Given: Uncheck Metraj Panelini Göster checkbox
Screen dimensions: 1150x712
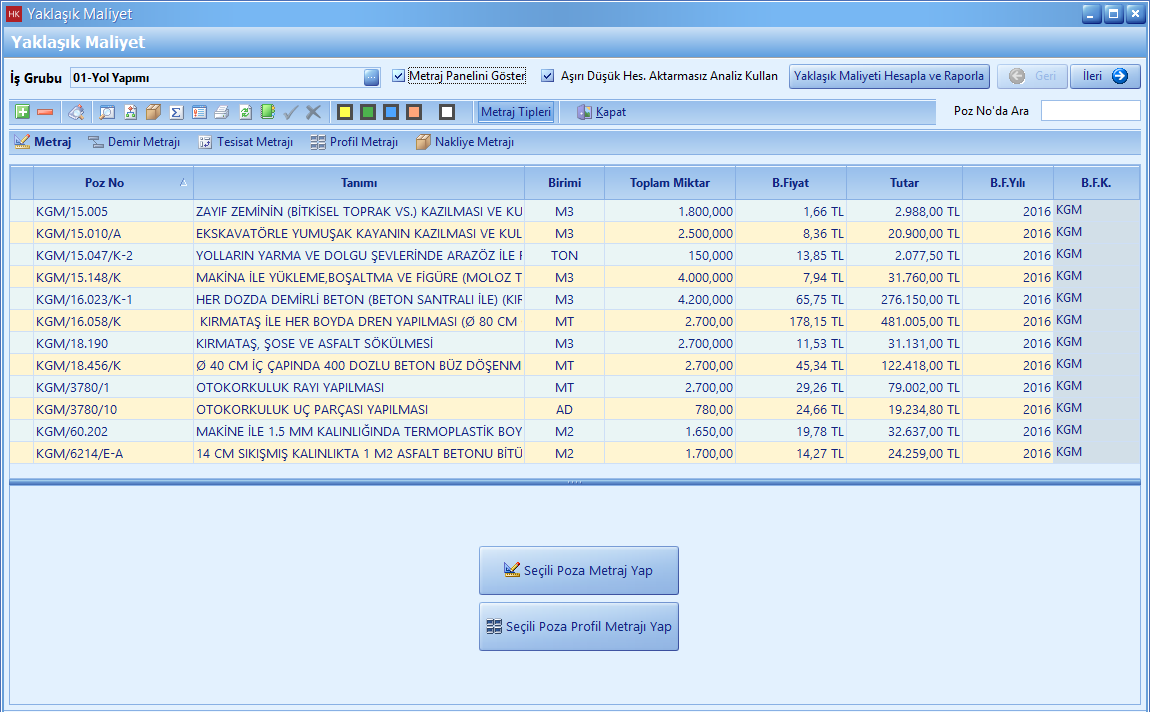Looking at the screenshot, I should [399, 76].
